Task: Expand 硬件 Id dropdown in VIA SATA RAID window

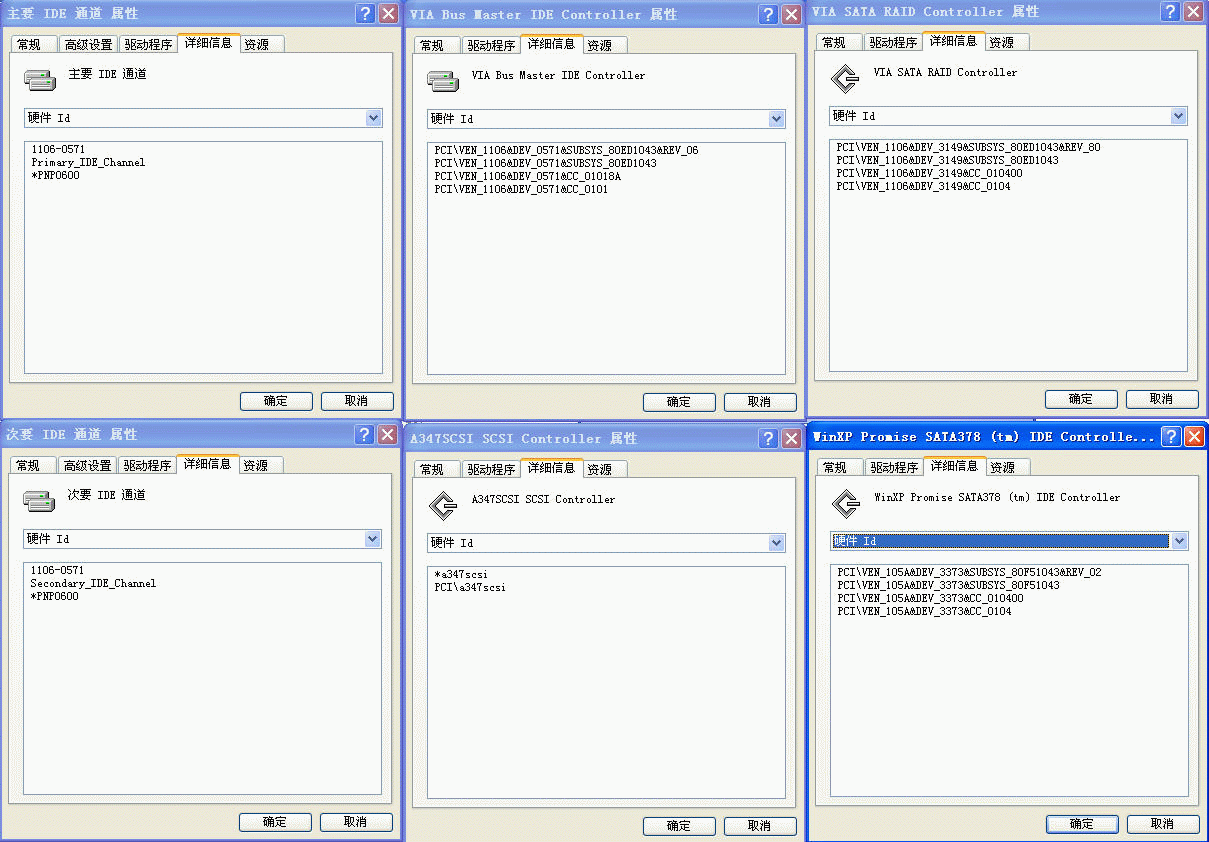Action: 1178,116
